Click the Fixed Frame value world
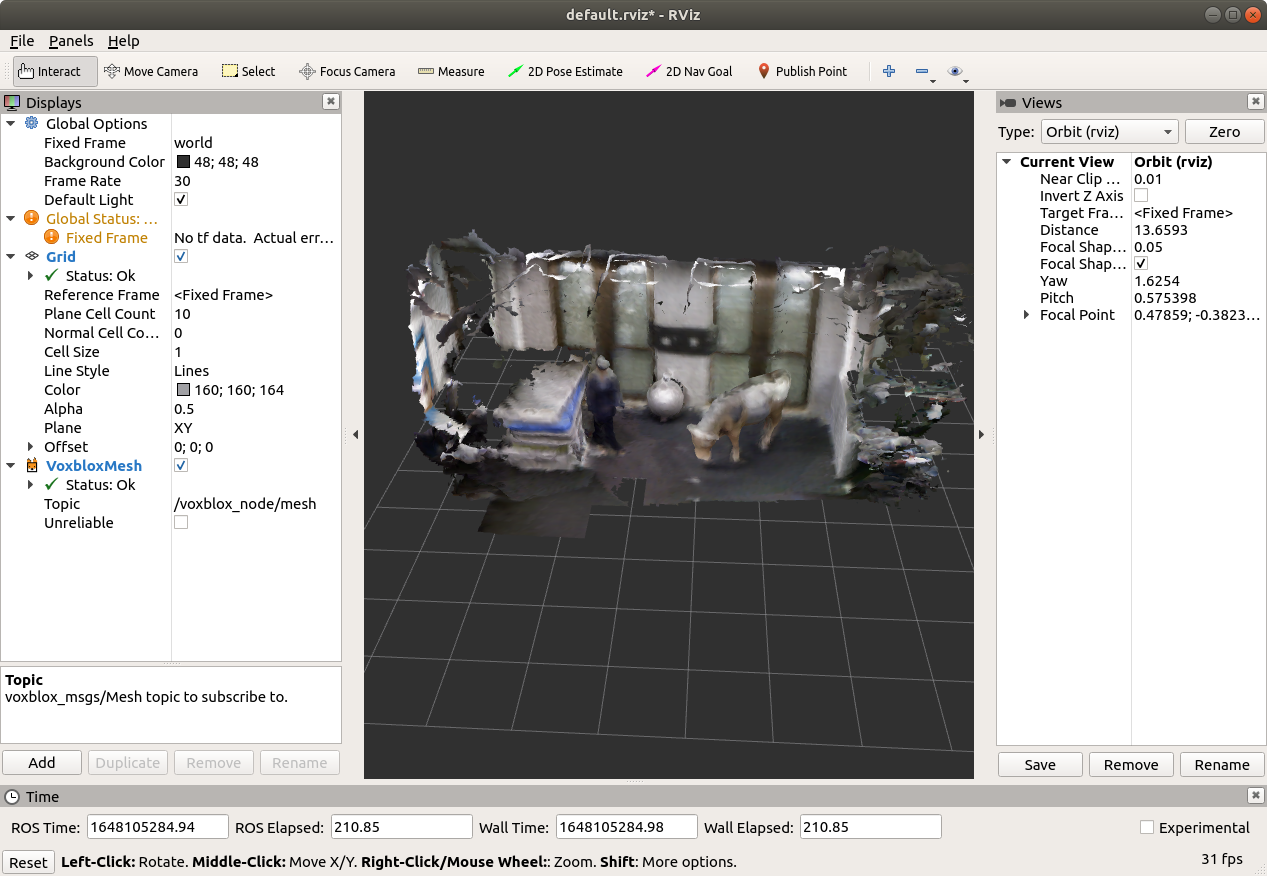Viewport: 1267px width, 876px height. pyautogui.click(x=193, y=142)
